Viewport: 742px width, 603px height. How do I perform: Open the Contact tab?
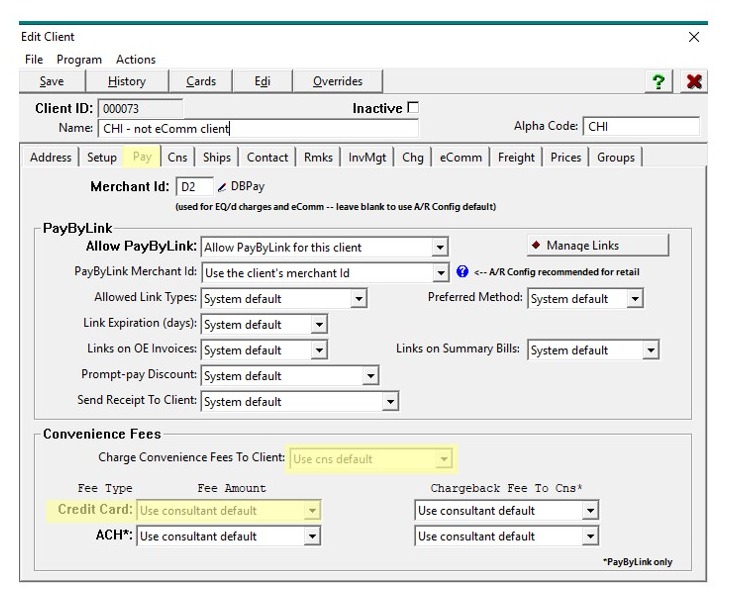coord(267,157)
